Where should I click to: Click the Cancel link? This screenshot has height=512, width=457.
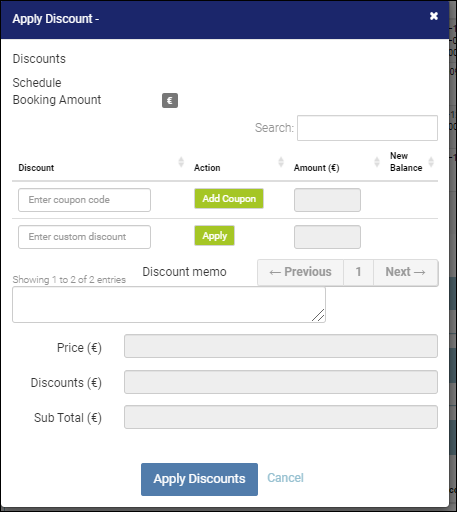tap(285, 478)
